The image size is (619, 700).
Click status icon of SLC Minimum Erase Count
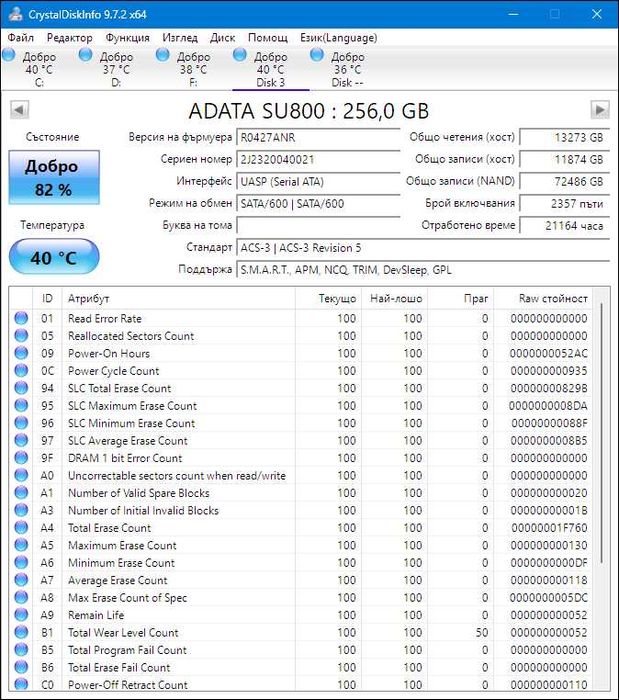tap(21, 423)
